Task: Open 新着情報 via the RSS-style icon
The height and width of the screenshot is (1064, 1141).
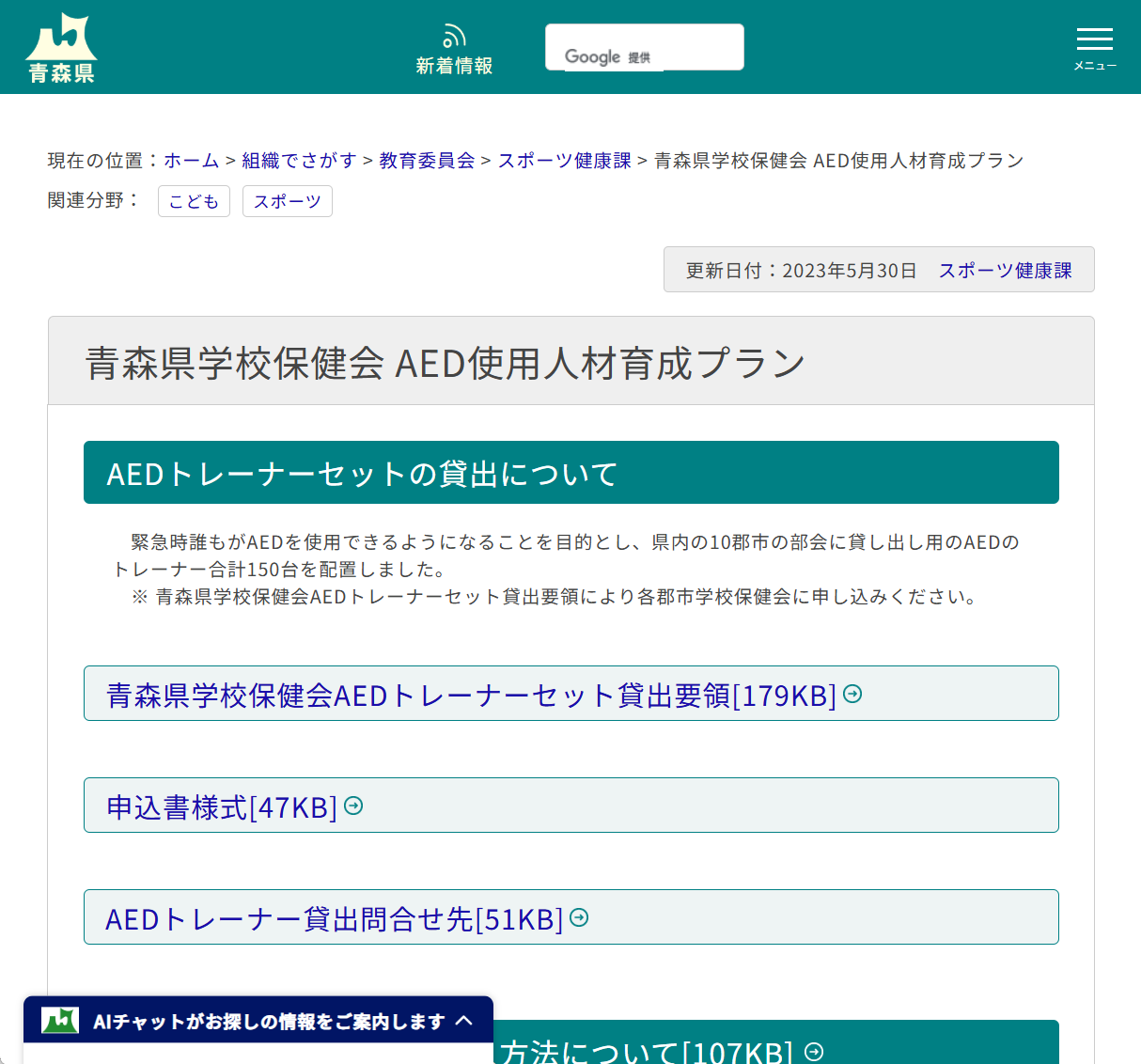Action: click(454, 36)
